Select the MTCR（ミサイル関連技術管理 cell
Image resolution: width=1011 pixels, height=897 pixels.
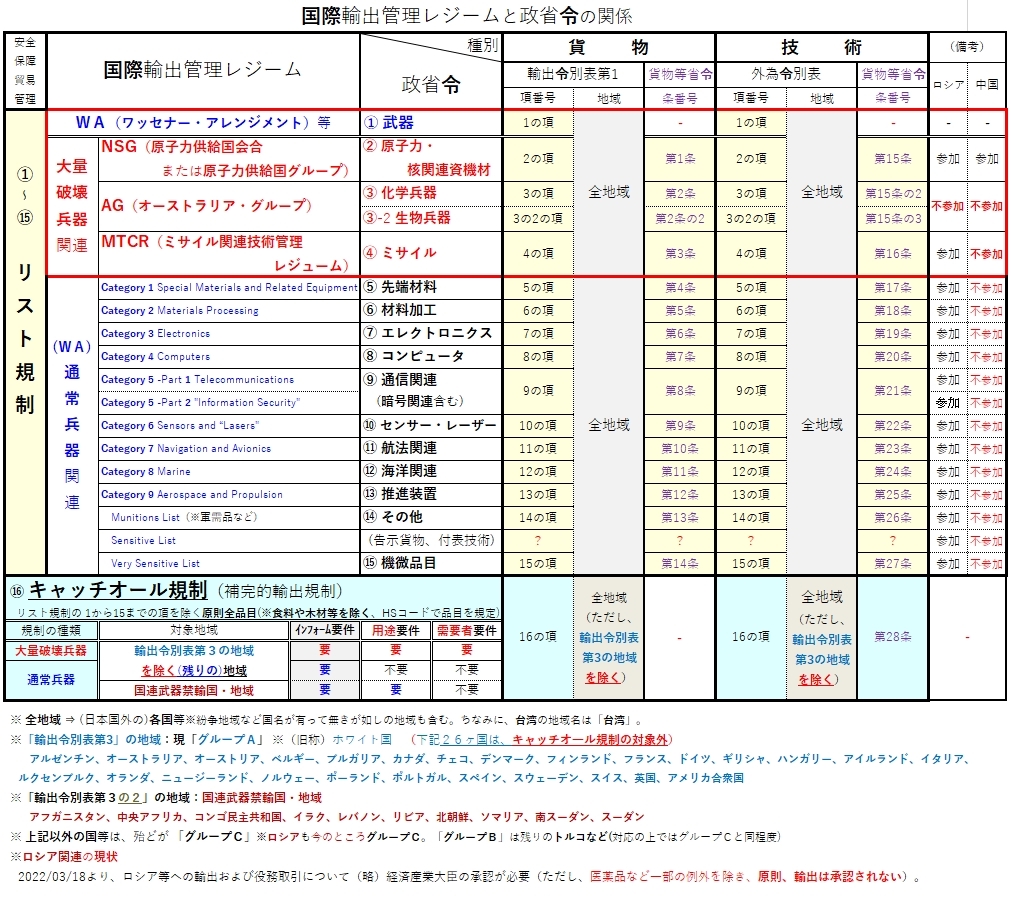tap(229, 253)
